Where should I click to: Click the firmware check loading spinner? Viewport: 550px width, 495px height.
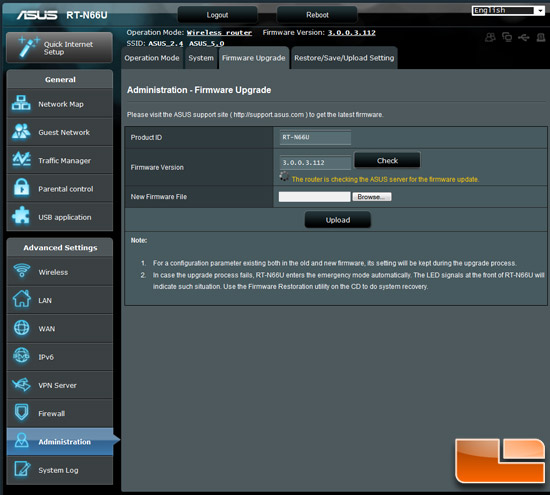click(284, 176)
